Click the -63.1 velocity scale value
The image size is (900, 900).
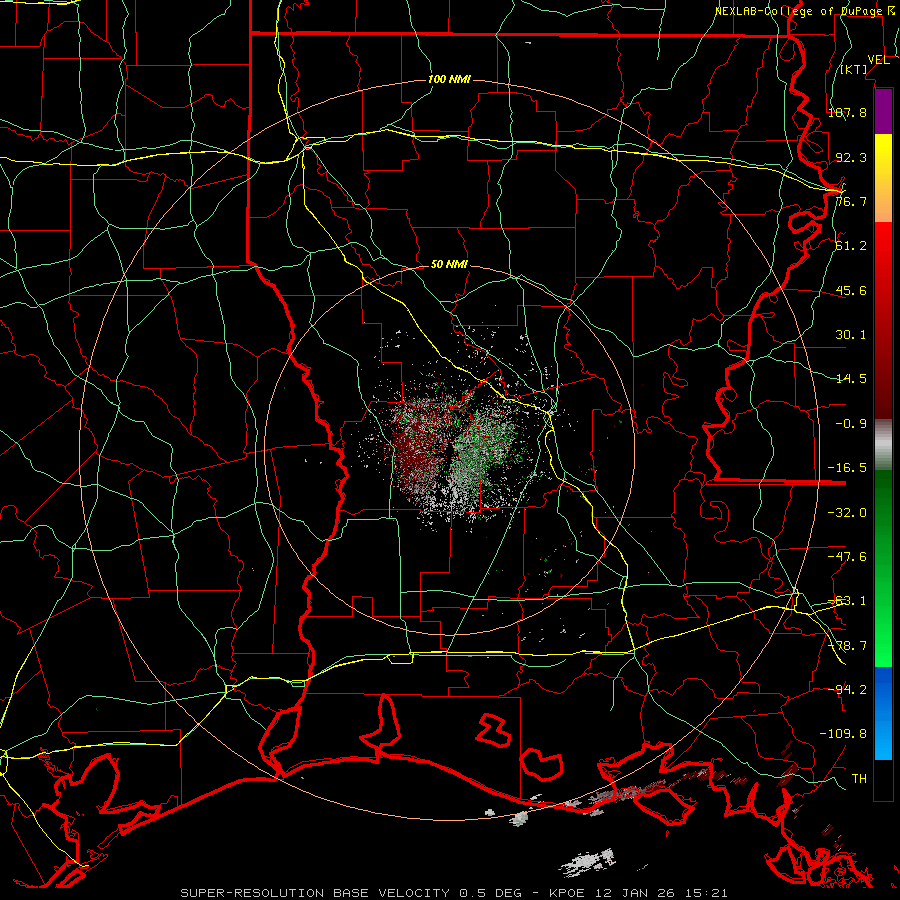(x=847, y=601)
